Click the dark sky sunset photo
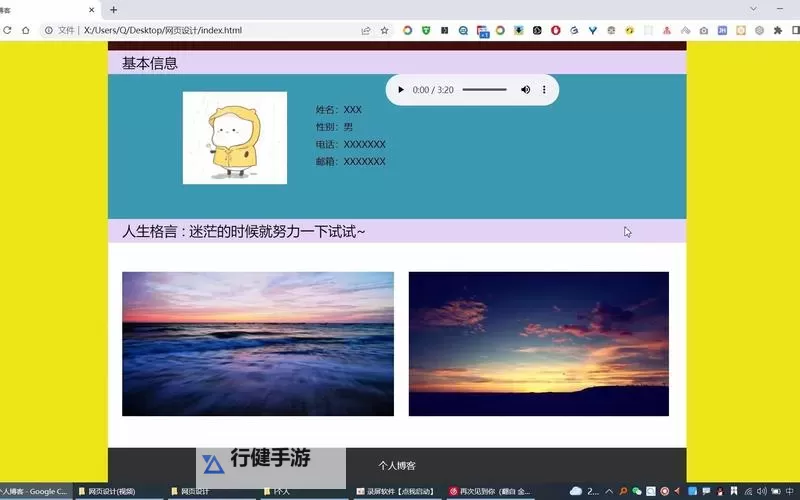 click(539, 344)
